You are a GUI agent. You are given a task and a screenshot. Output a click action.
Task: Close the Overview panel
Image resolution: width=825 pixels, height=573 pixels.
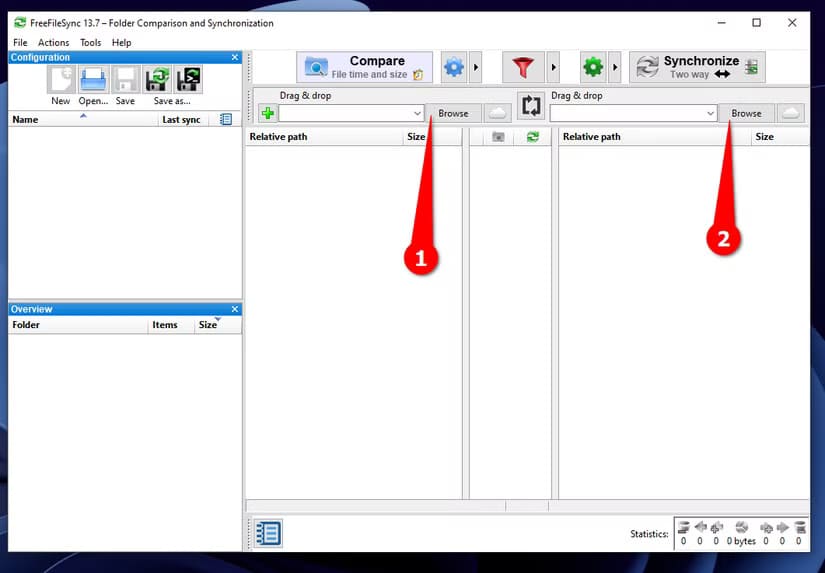(235, 309)
